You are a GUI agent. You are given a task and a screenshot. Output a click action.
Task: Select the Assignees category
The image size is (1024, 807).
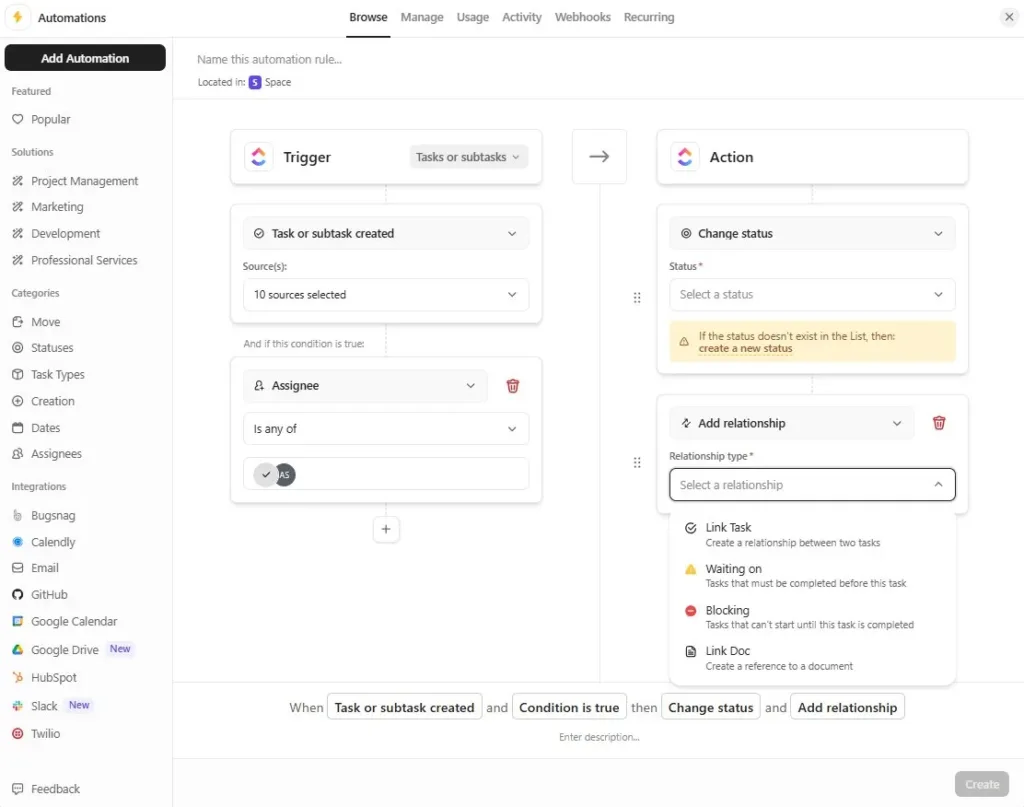47,454
